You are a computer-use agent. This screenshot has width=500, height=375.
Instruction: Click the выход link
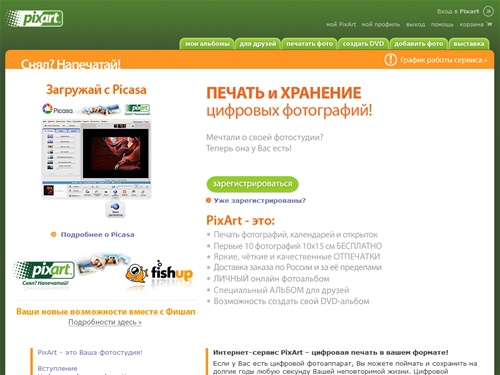(415, 24)
